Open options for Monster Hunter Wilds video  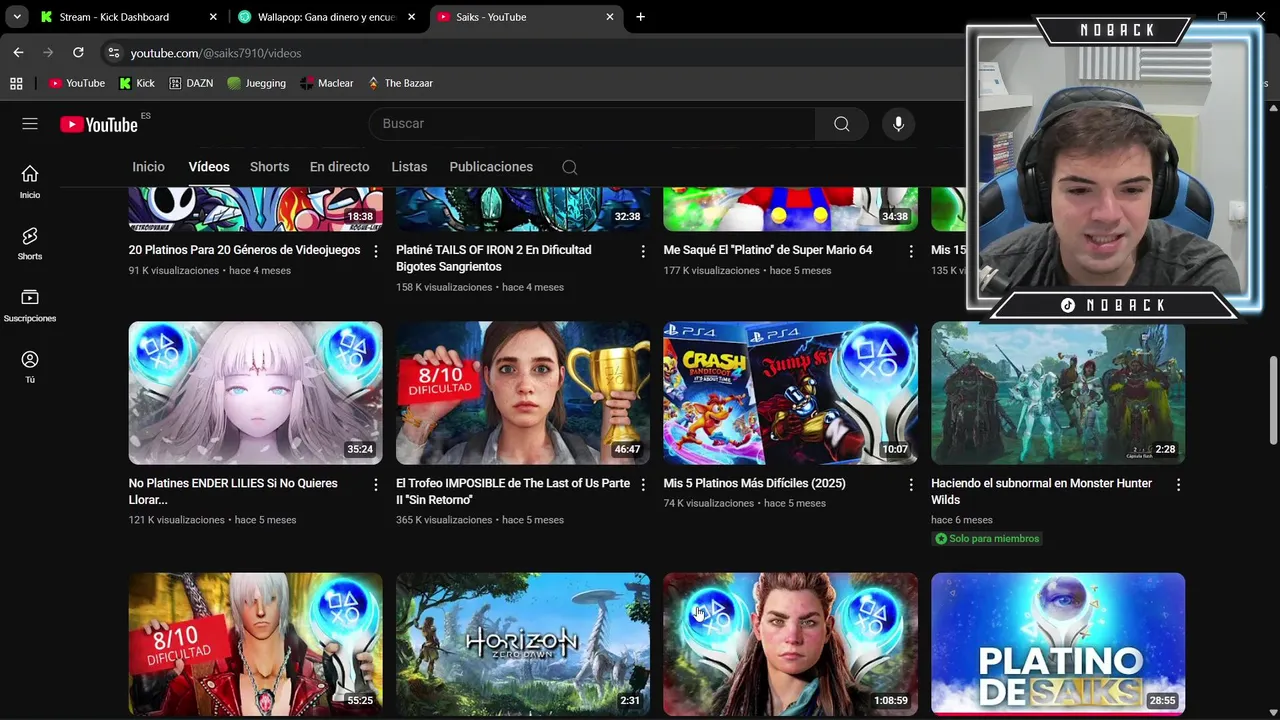[x=1178, y=484]
